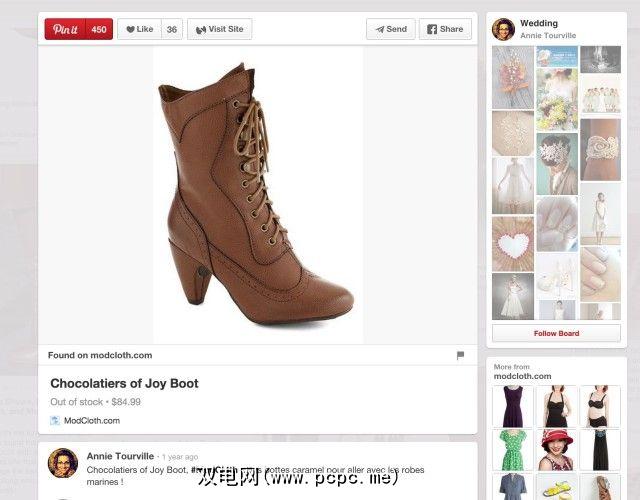Open the Wedding board title

click(x=539, y=23)
